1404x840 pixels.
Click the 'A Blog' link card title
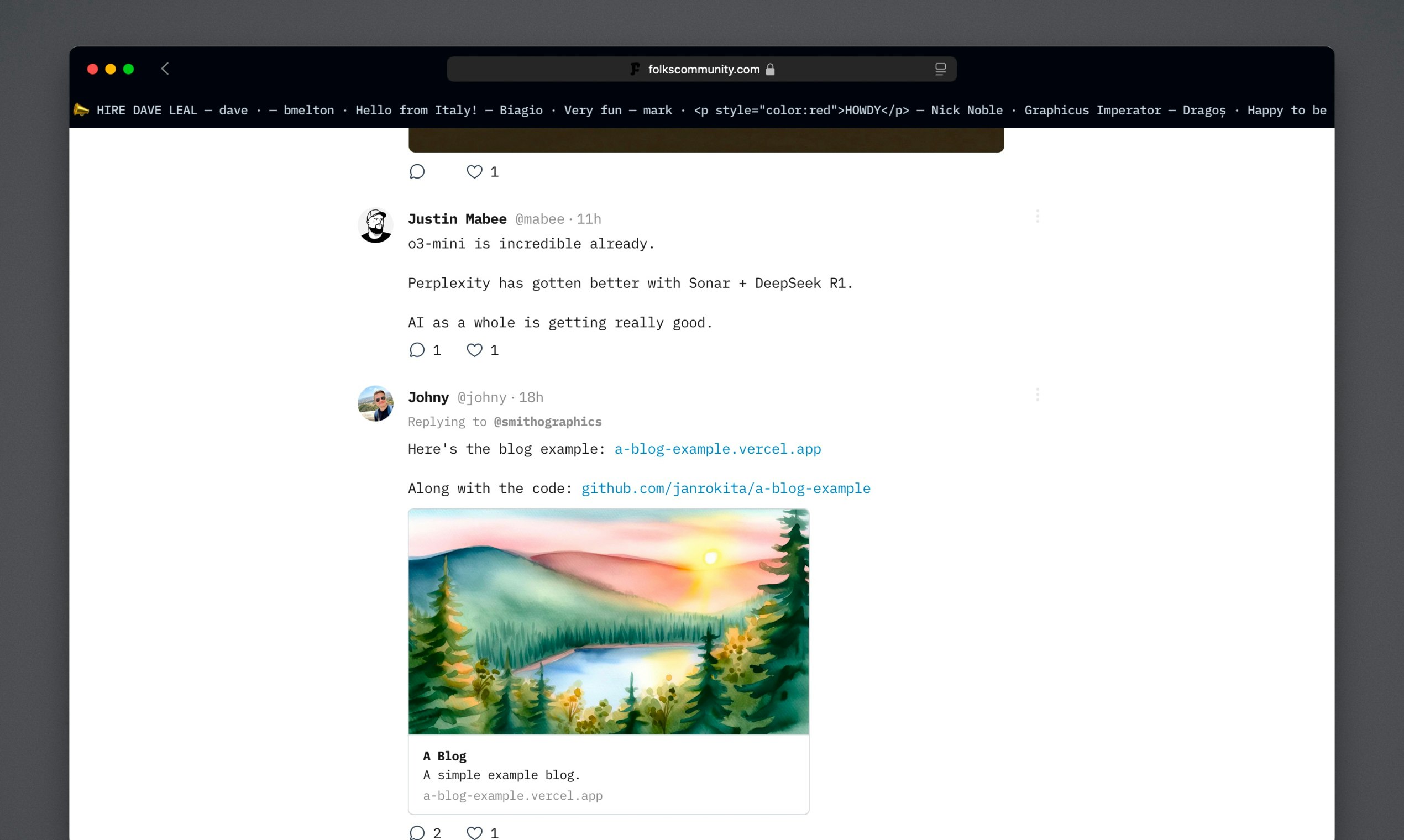click(x=445, y=755)
